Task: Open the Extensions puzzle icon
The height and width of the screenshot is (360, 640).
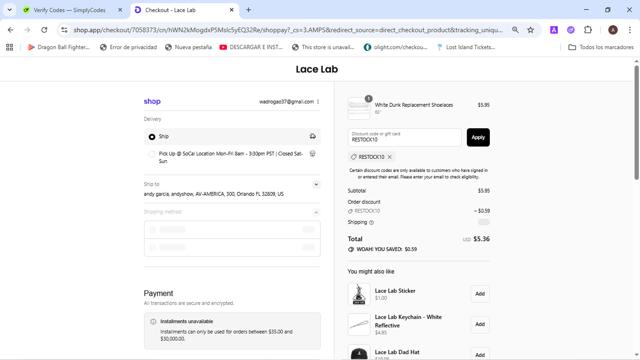Action: [588, 30]
